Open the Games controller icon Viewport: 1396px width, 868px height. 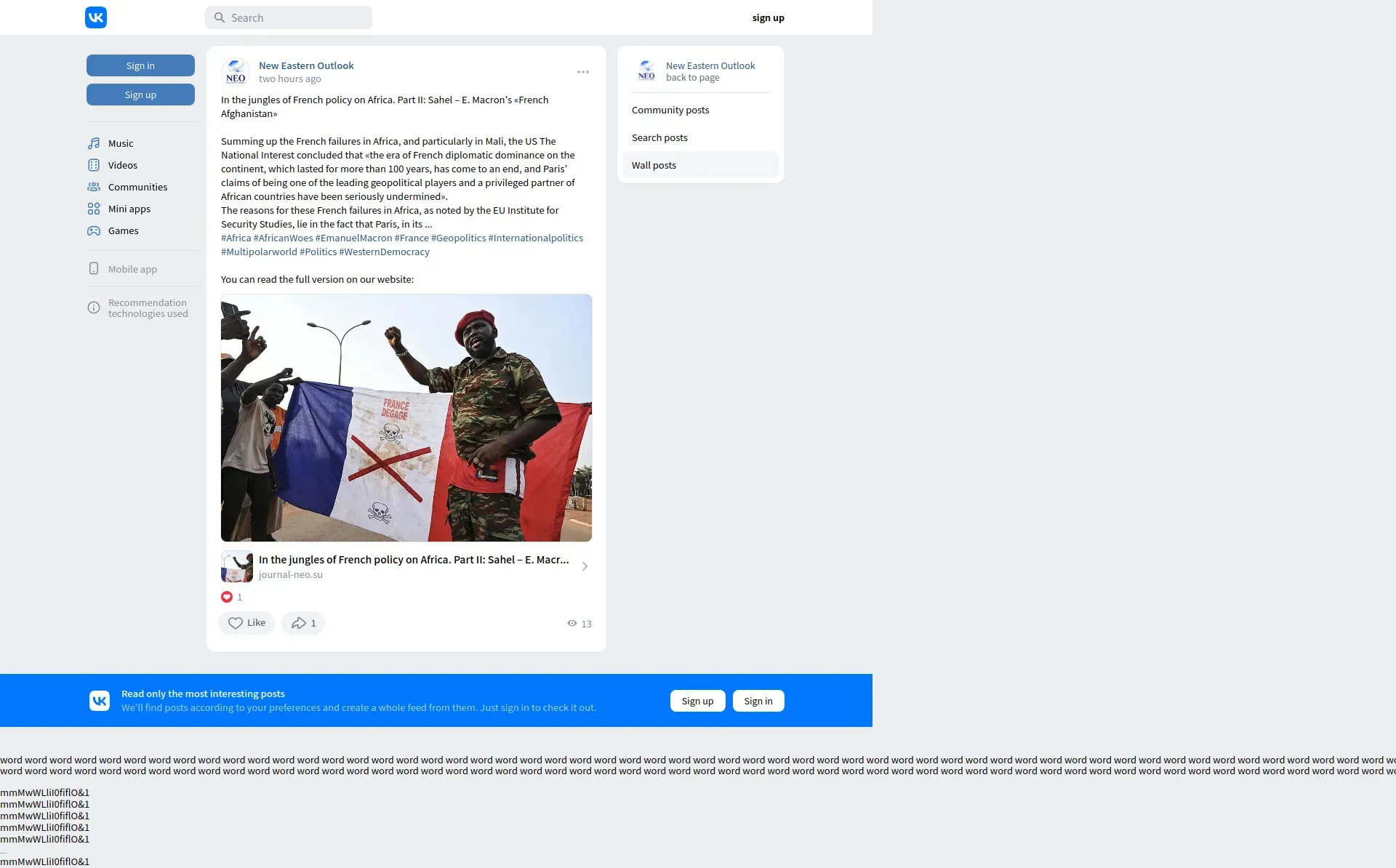coord(94,230)
